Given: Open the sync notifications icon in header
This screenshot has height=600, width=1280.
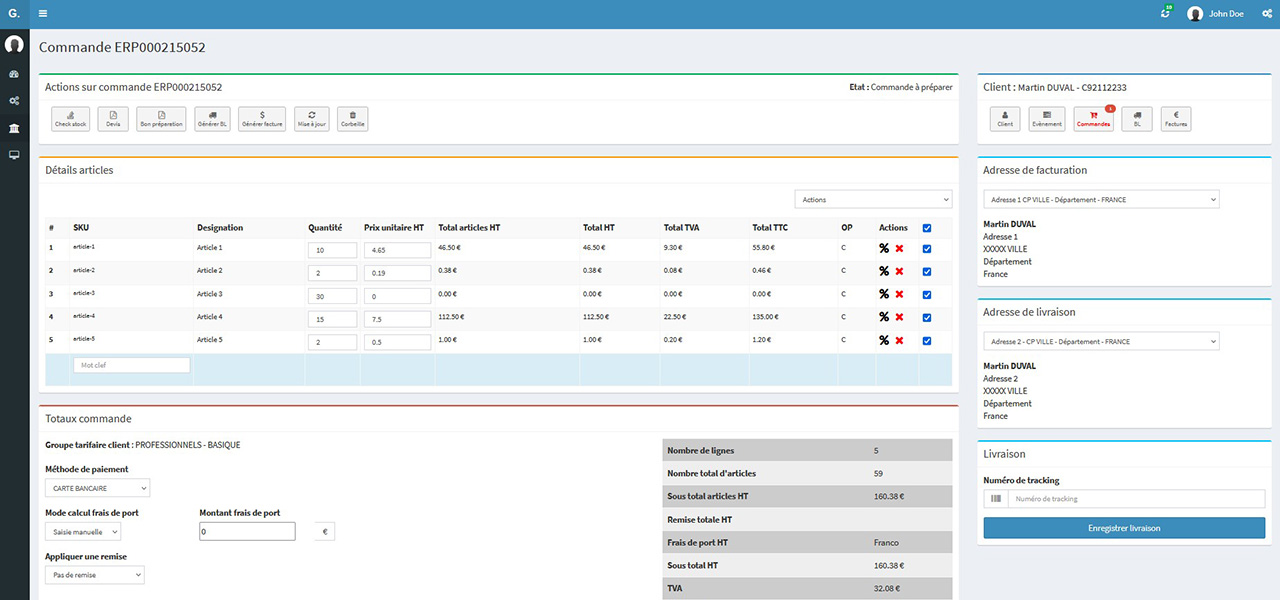Looking at the screenshot, I should point(1165,14).
